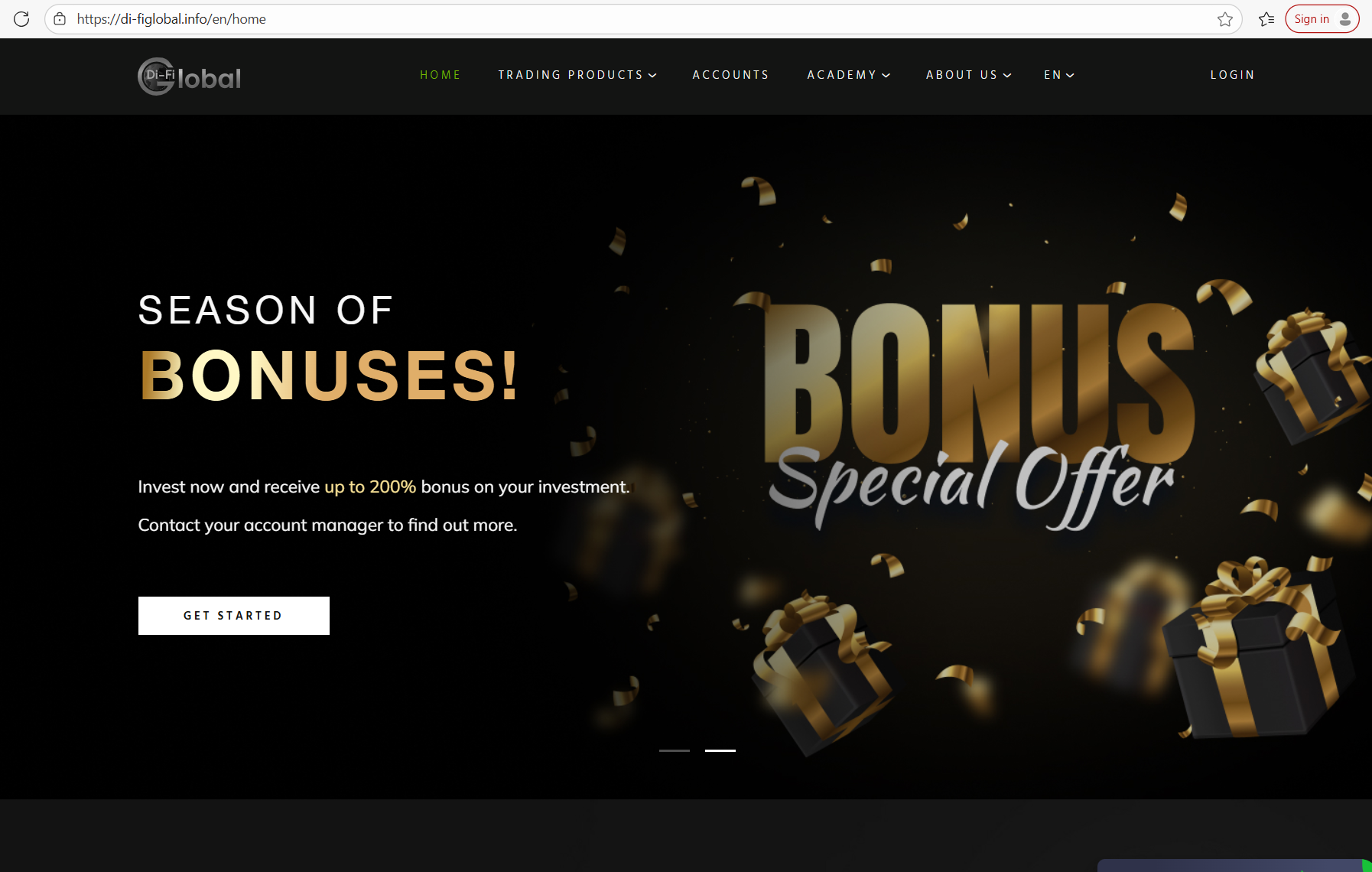Open the Accounts navigation item
This screenshot has width=1372, height=872.
click(x=730, y=75)
